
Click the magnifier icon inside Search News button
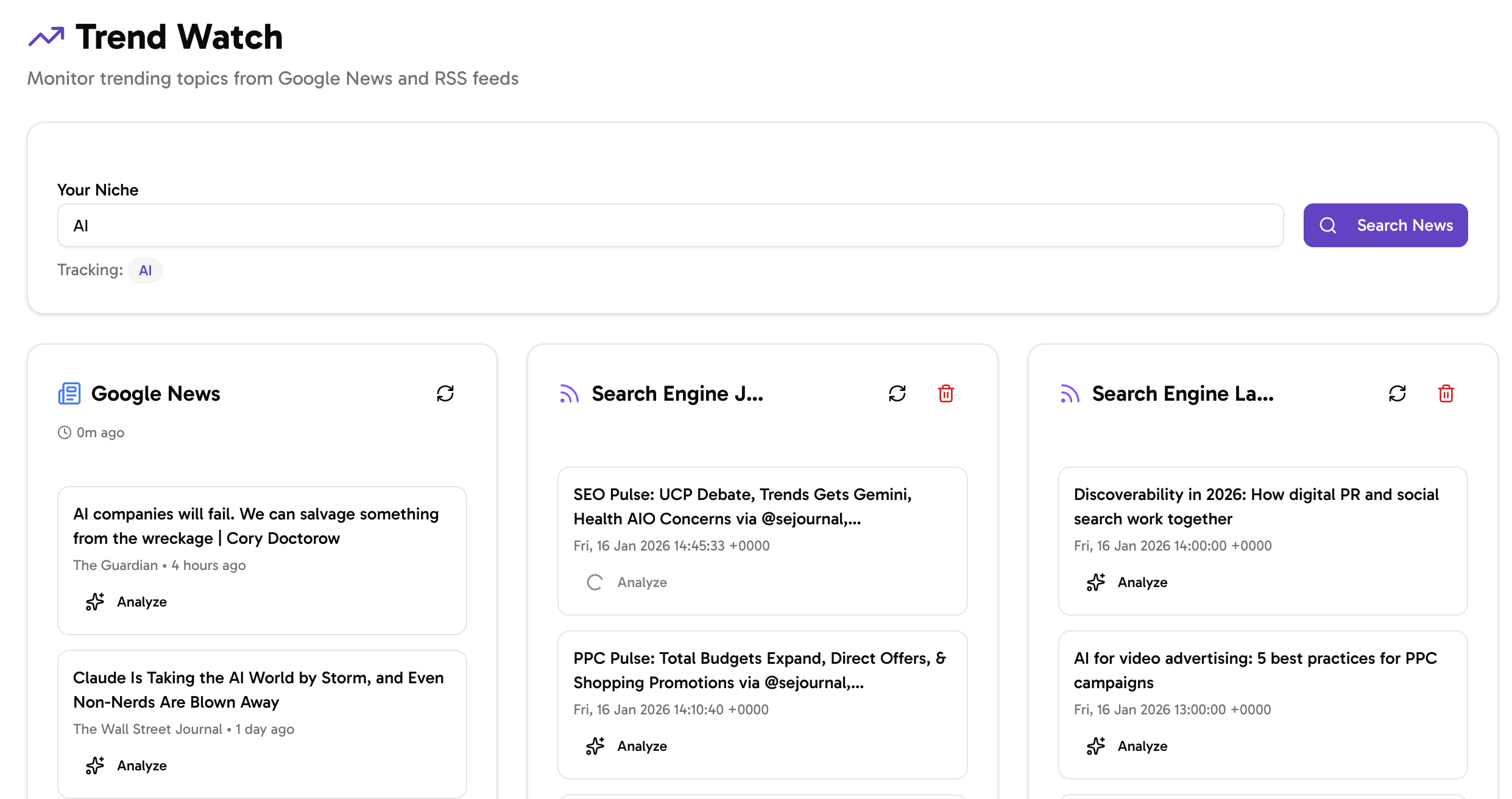[1328, 225]
